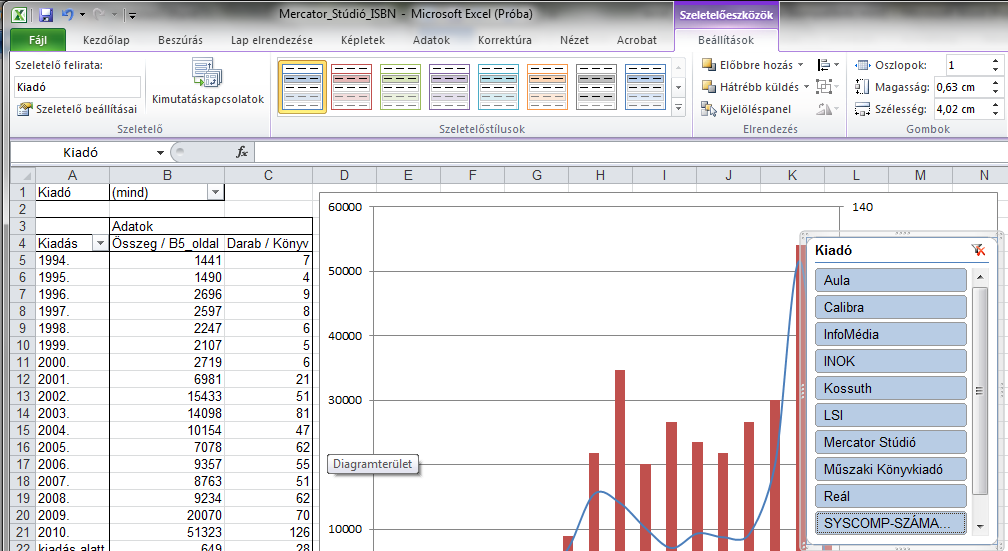Open the Undo history dropdown arrow
Image resolution: width=1008 pixels, height=551 pixels.
[x=82, y=14]
